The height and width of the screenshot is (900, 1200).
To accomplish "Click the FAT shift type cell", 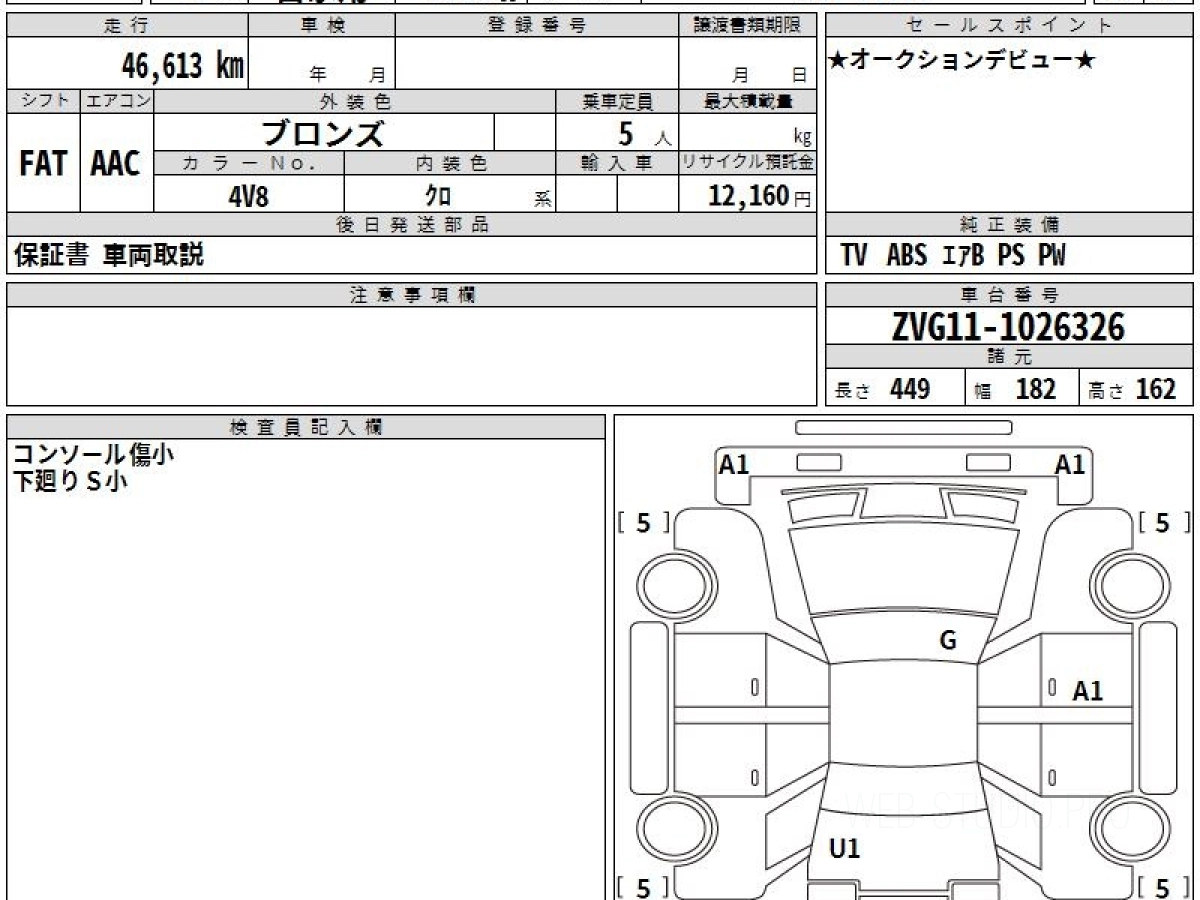I will click(43, 163).
